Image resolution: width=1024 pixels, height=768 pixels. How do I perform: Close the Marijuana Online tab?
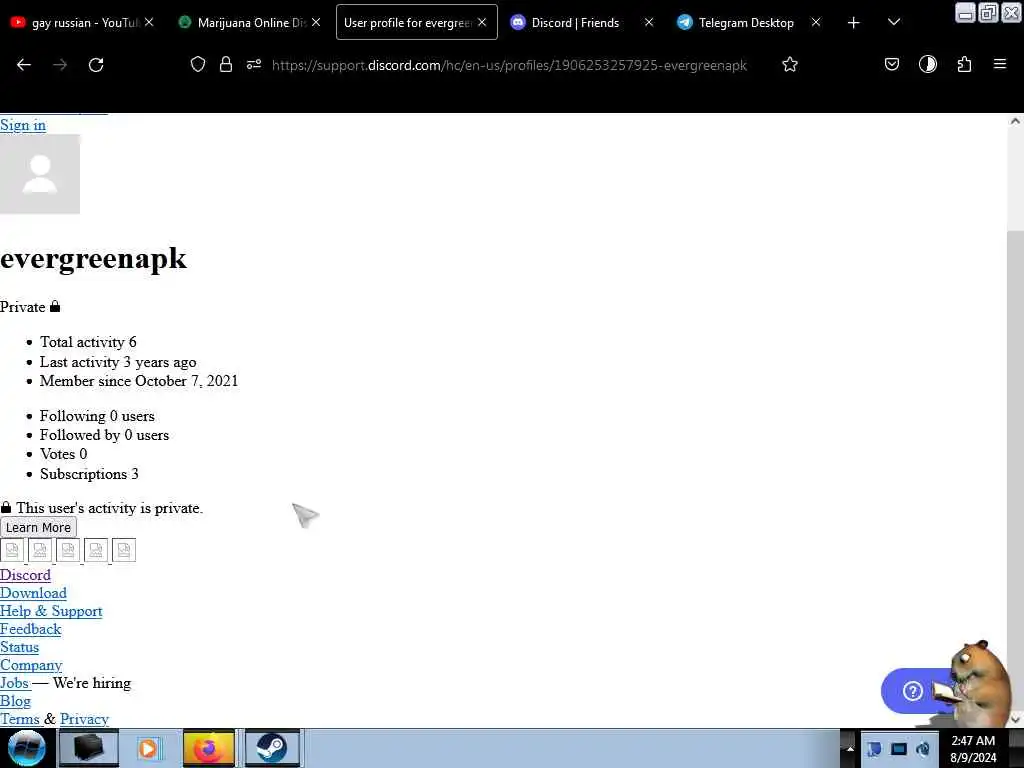point(316,22)
